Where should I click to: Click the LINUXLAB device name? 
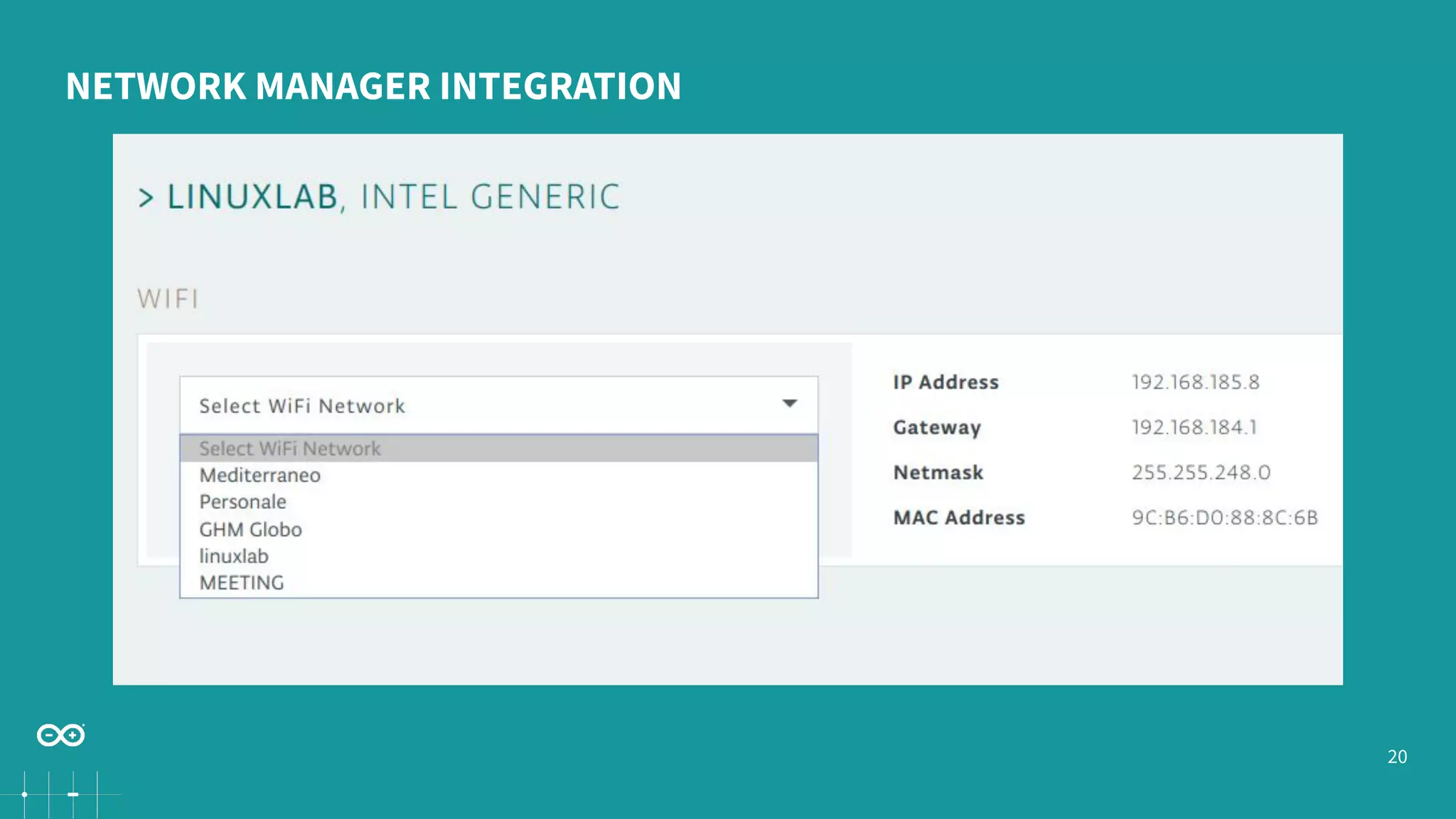pos(252,197)
